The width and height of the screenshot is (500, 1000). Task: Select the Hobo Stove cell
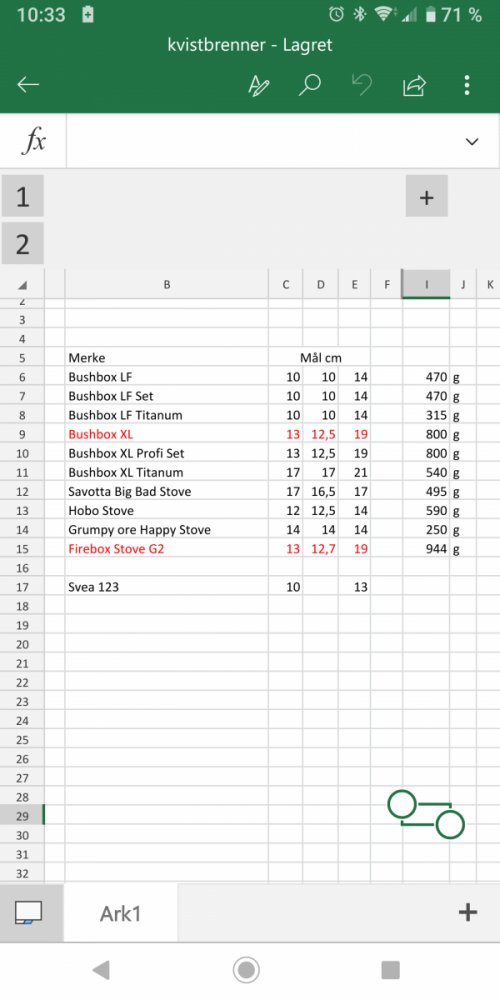(166, 511)
